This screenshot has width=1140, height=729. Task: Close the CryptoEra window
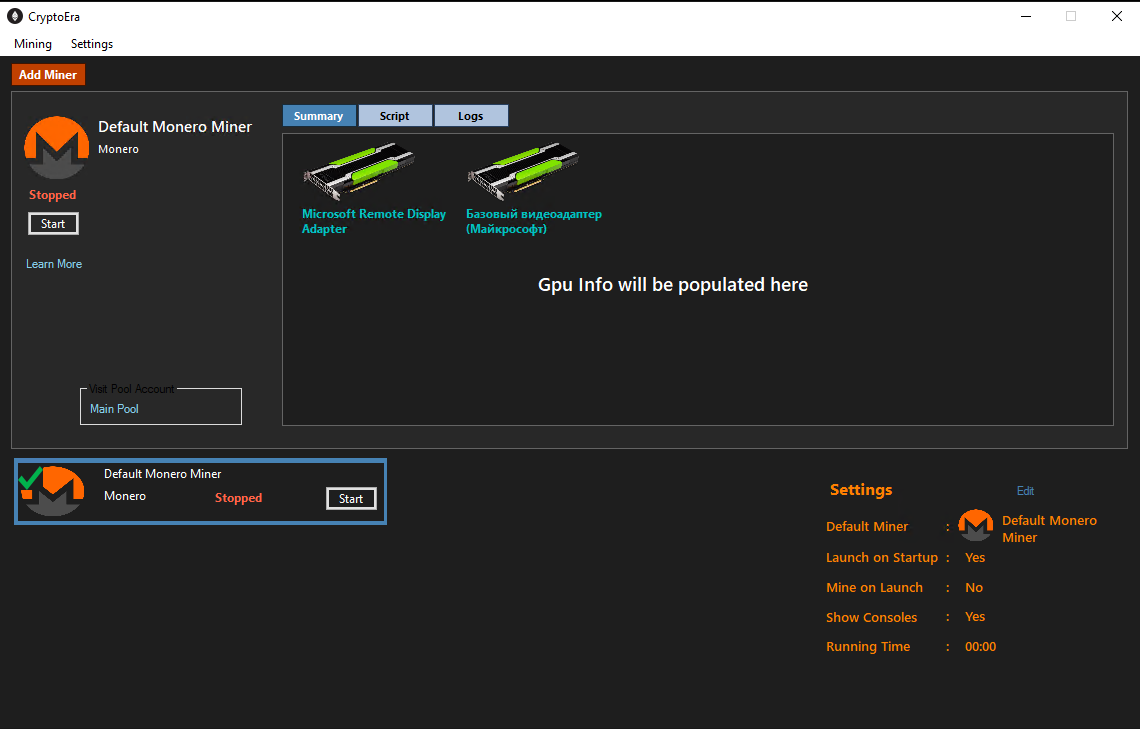[1117, 16]
